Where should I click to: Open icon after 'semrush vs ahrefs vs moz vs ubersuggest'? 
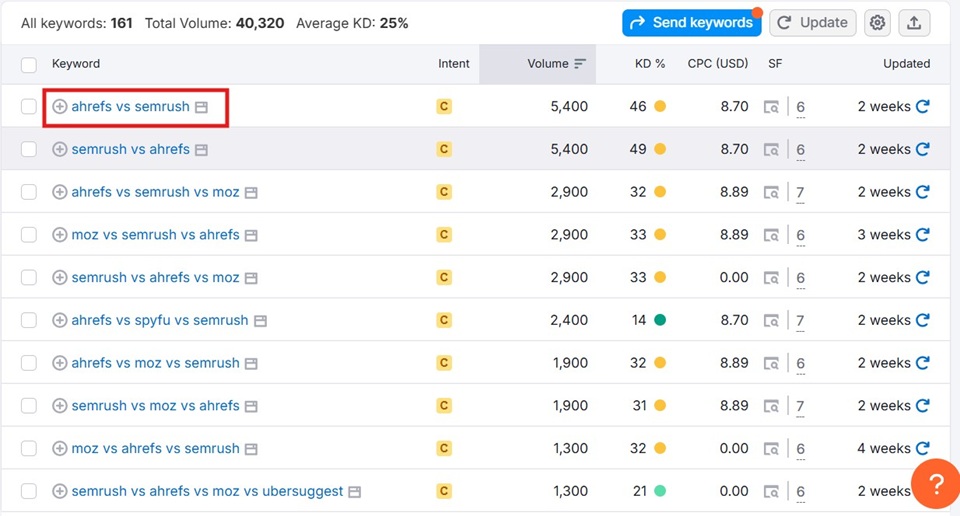click(x=354, y=492)
